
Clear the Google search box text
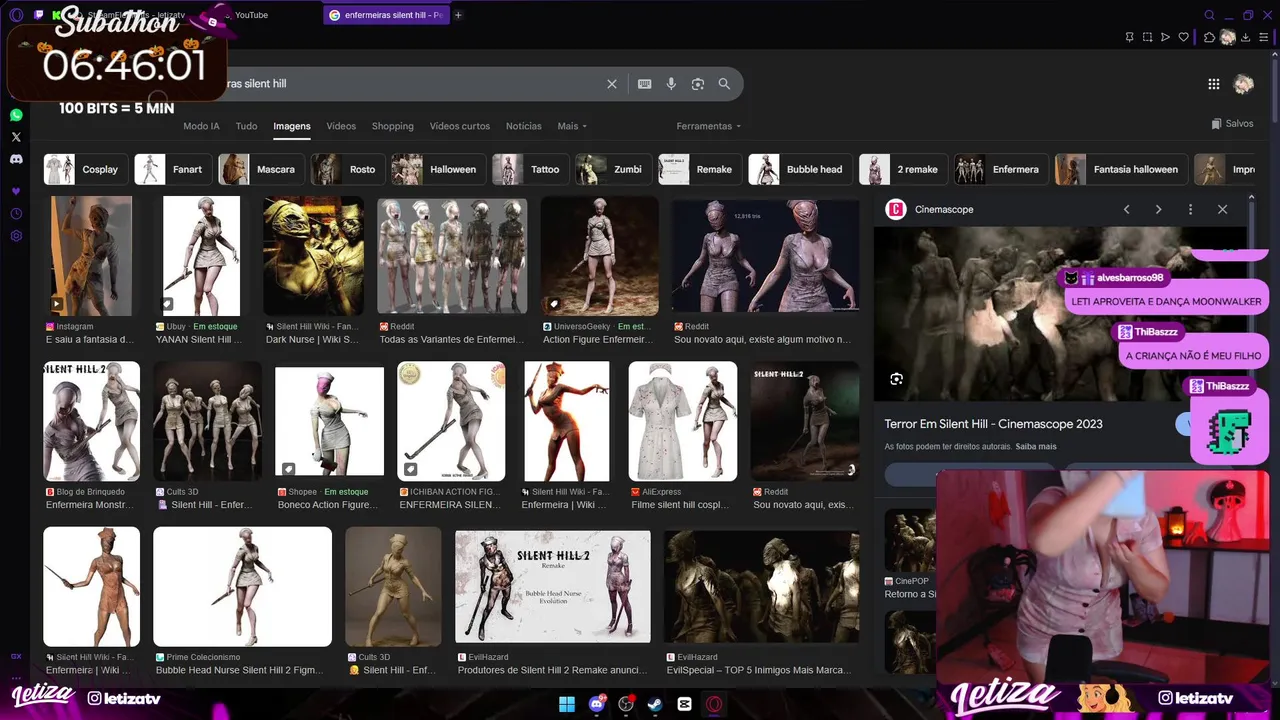coord(612,84)
